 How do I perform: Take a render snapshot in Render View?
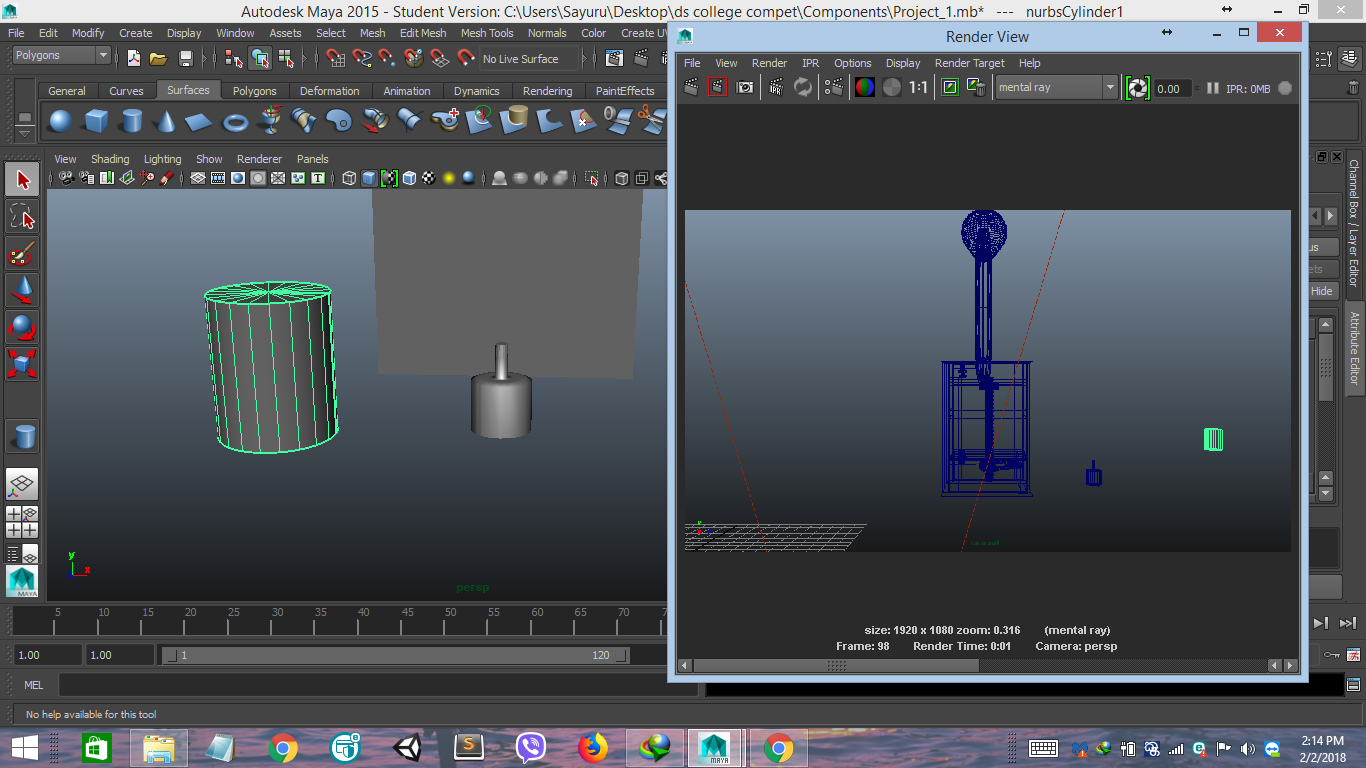745,87
